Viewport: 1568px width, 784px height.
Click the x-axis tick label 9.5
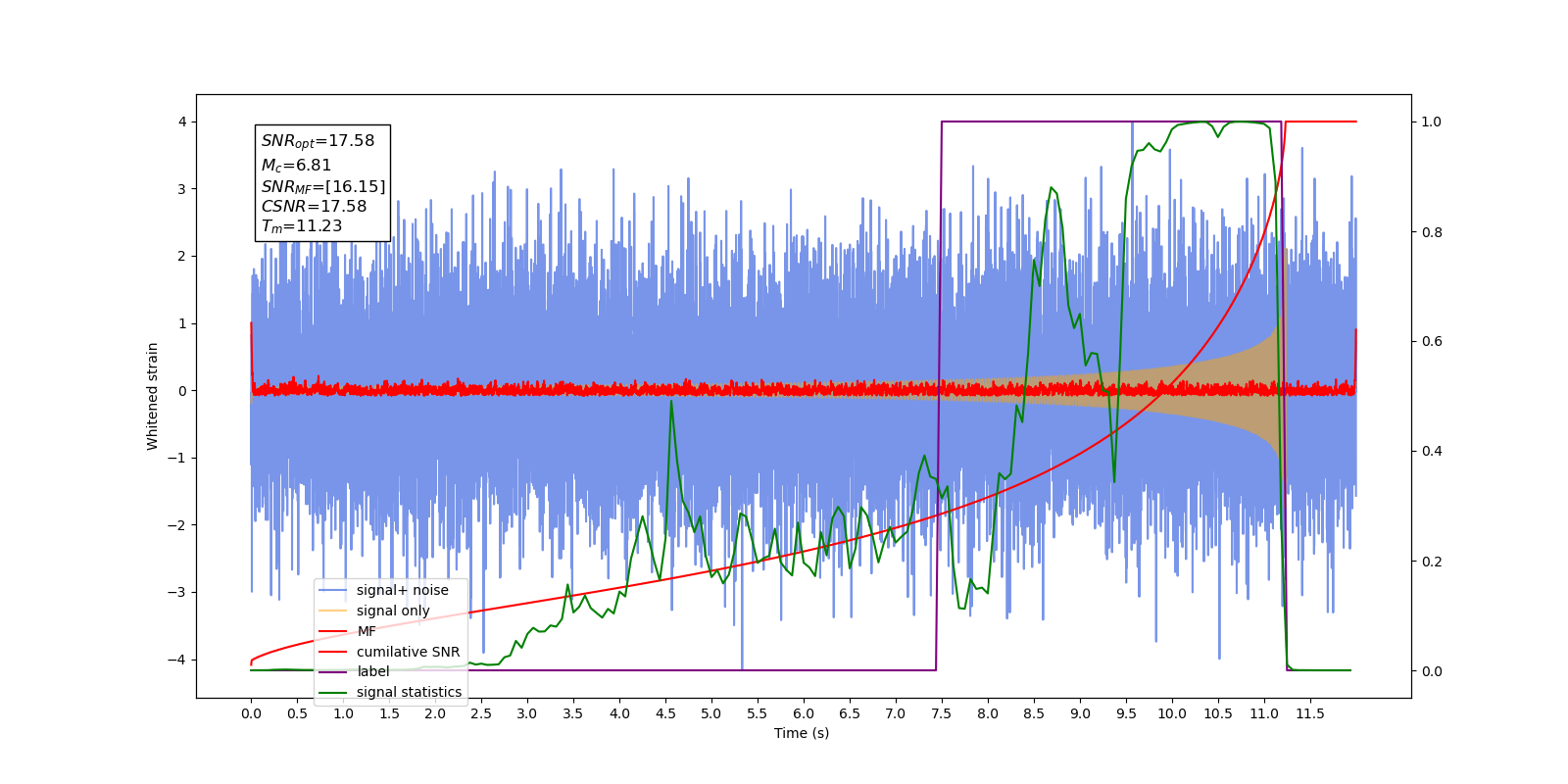point(1126,713)
